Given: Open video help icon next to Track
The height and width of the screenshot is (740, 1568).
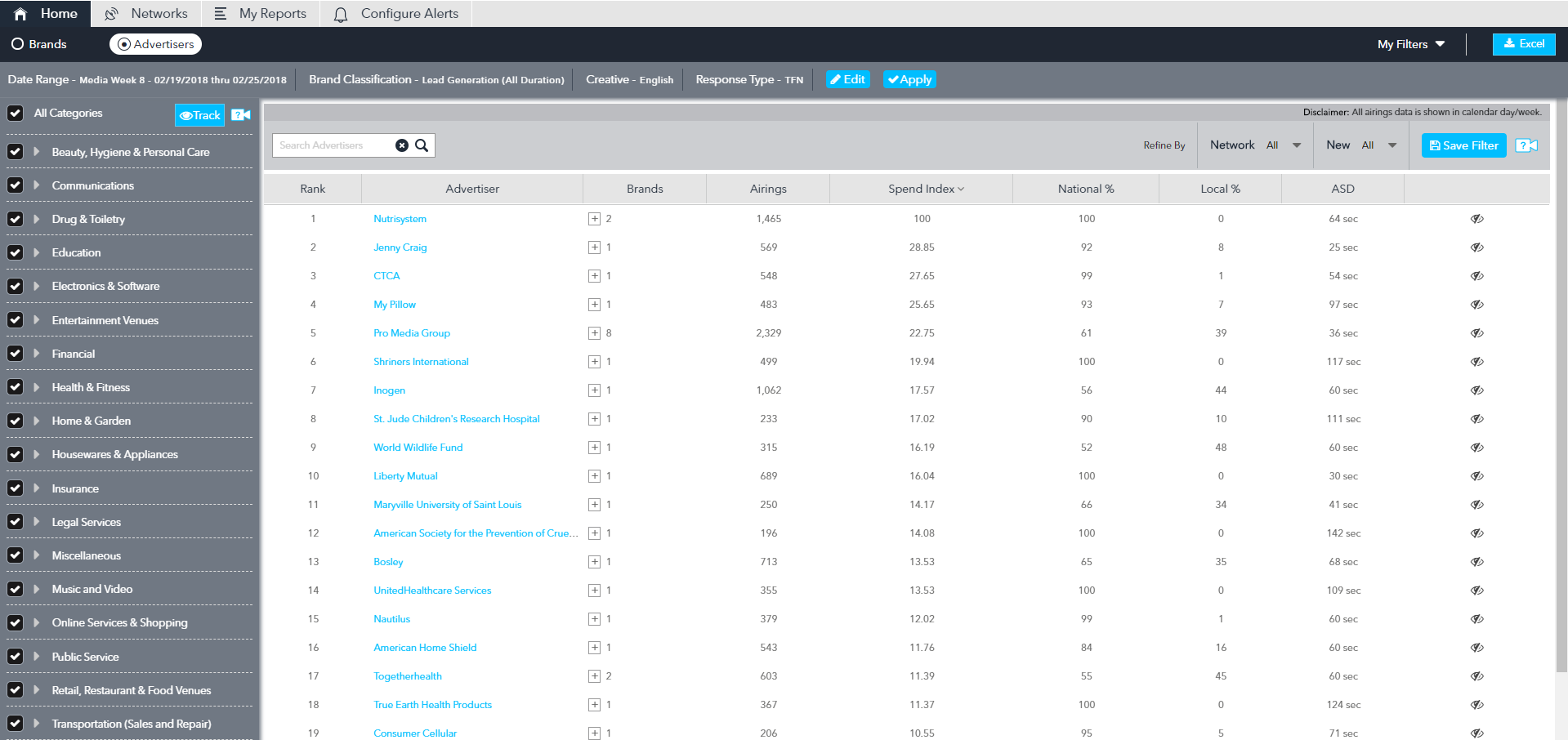Looking at the screenshot, I should [x=241, y=115].
